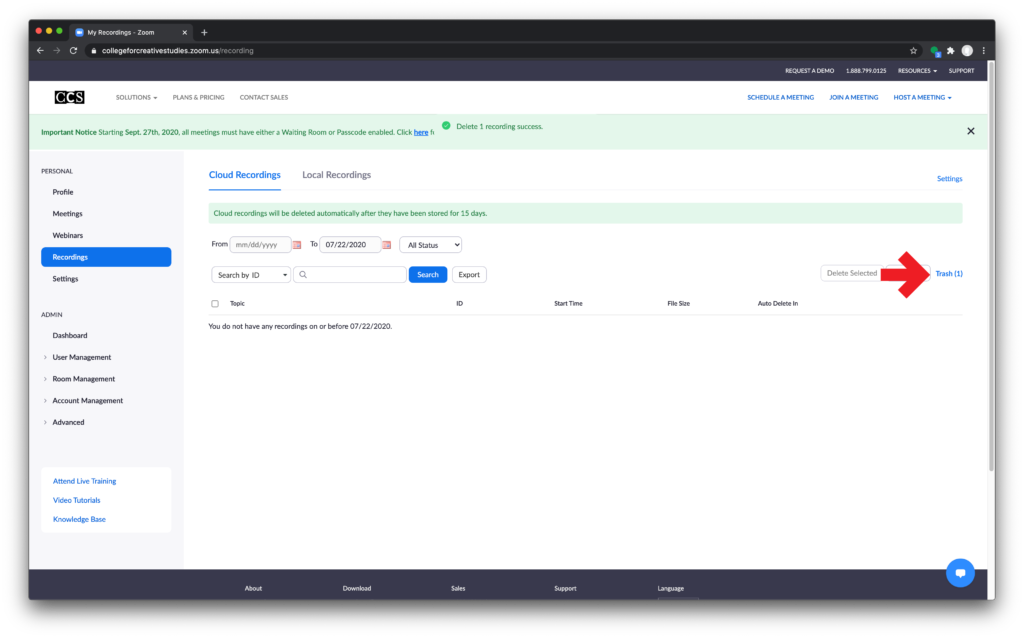Click the CCS logo
Screen dimensions: 1024x638
pyautogui.click(x=69, y=97)
